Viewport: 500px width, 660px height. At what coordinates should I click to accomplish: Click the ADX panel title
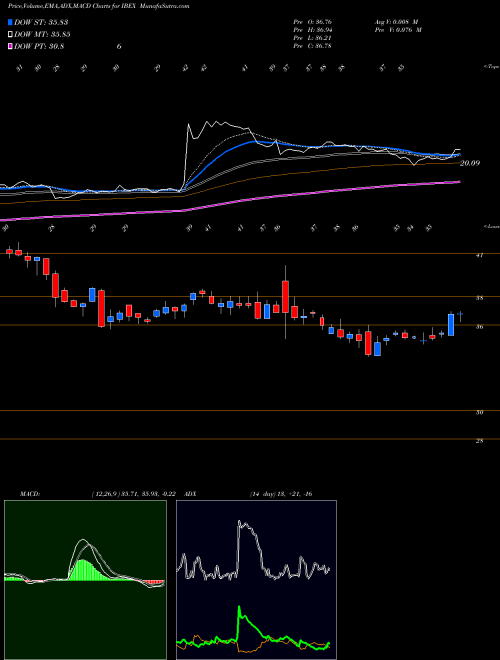point(190,493)
